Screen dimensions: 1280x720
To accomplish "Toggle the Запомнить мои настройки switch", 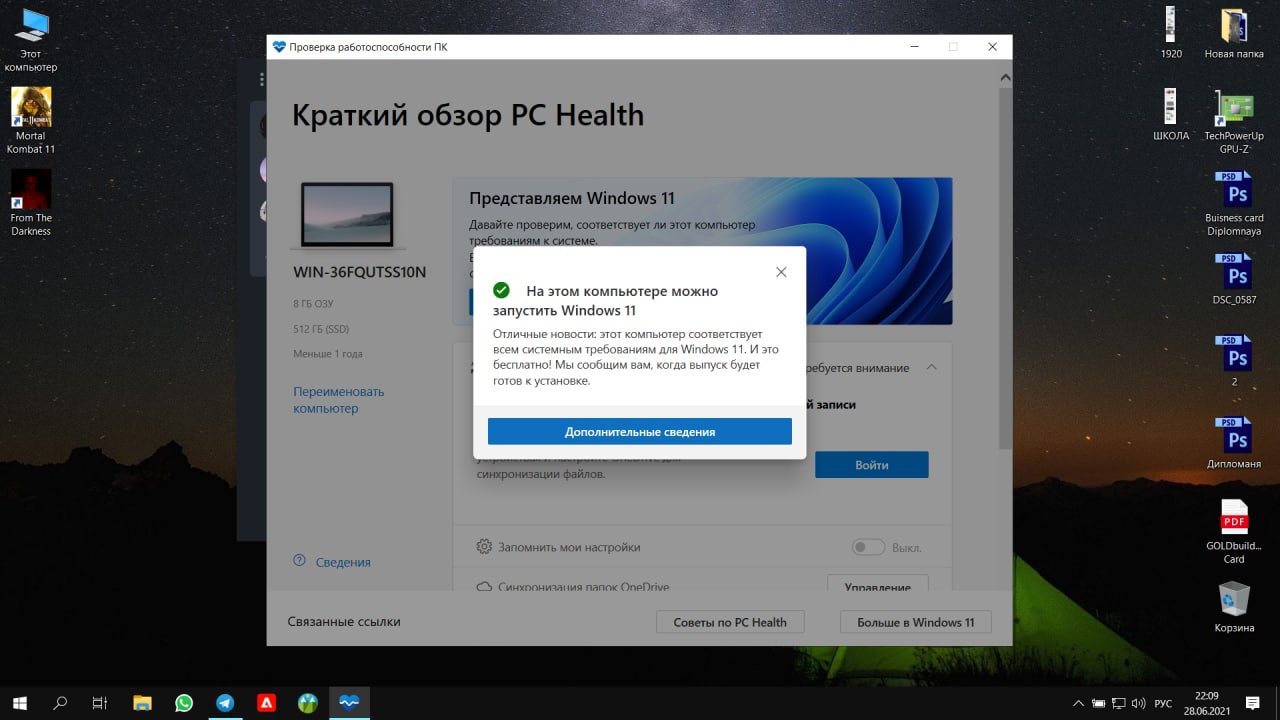I will [x=868, y=547].
